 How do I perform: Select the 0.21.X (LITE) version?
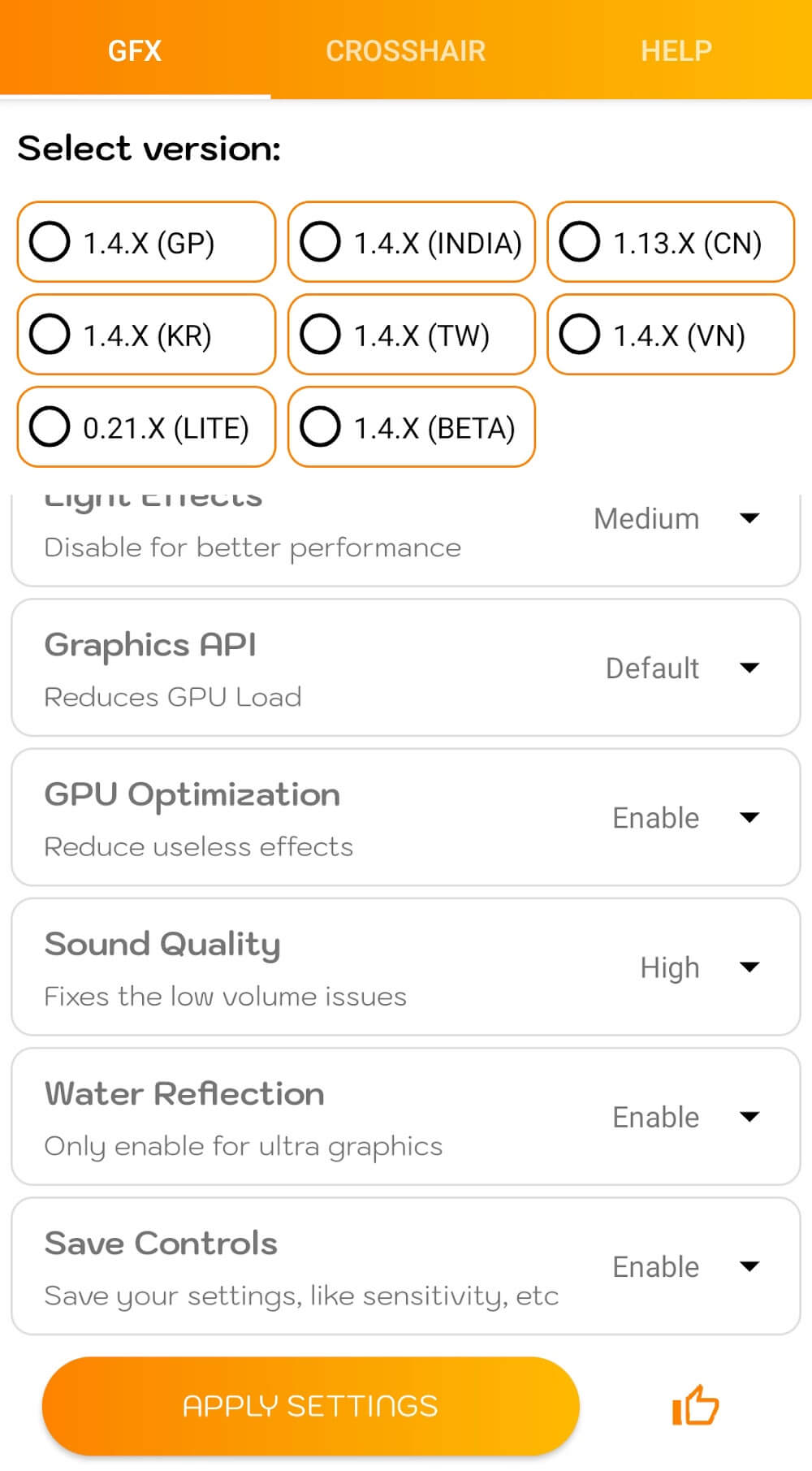(146, 427)
